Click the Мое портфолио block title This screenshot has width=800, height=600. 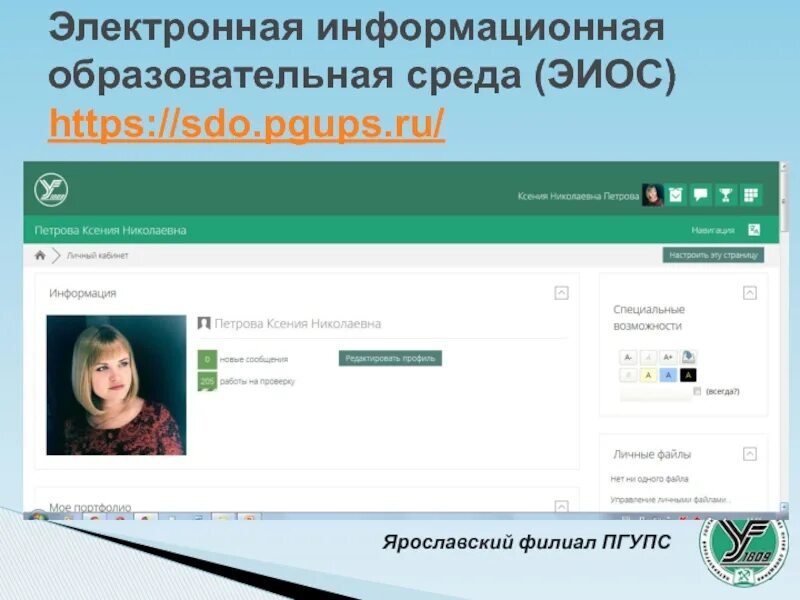click(x=90, y=507)
